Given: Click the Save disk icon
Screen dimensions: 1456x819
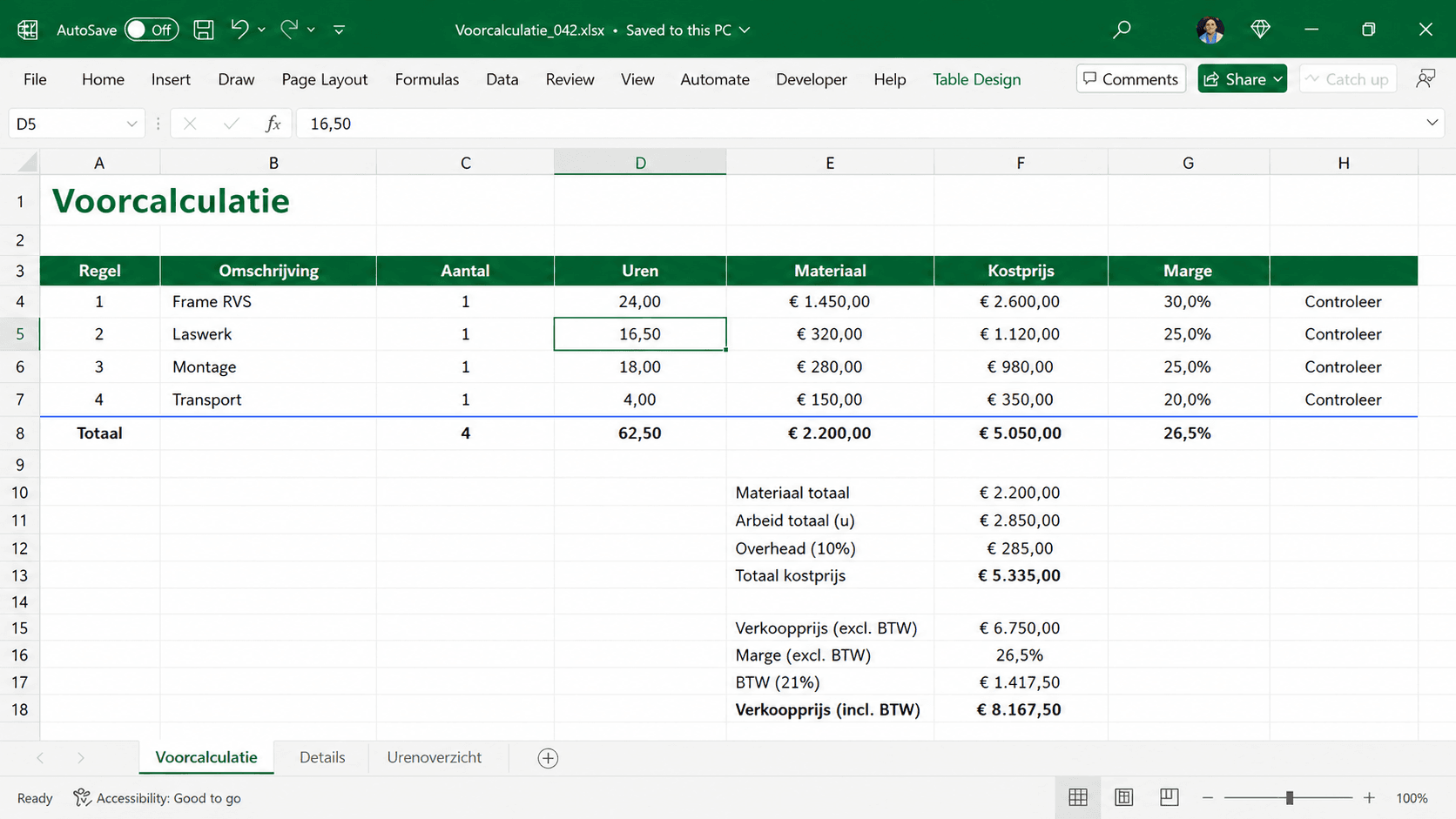Looking at the screenshot, I should 204,30.
